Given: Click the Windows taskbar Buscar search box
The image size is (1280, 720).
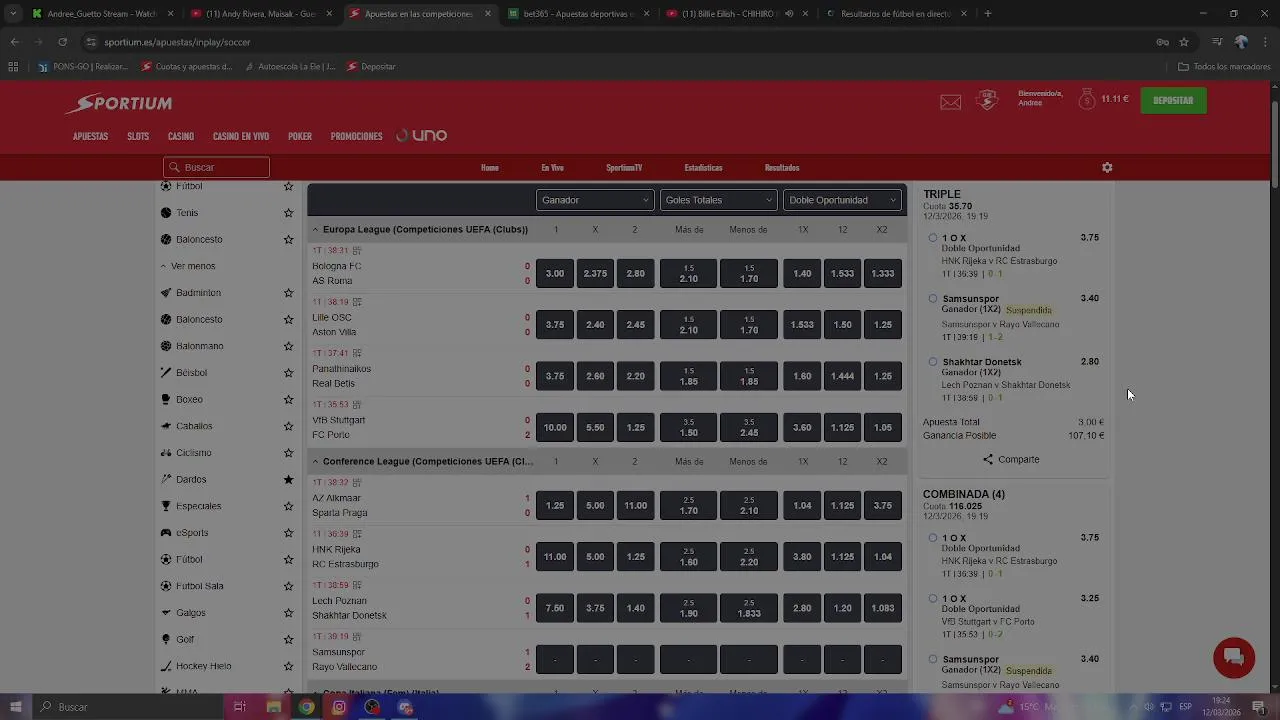Looking at the screenshot, I should [x=130, y=707].
